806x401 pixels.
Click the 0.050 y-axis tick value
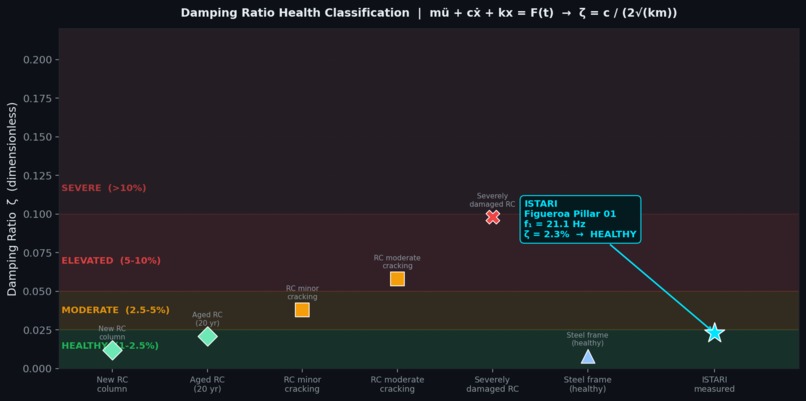coord(38,291)
